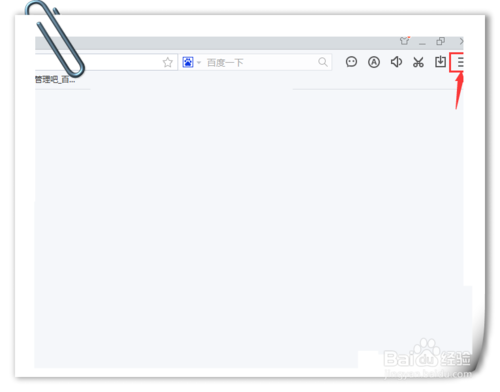
Task: Click the jingyan.baidu.com watermark text
Action: pyautogui.click(x=428, y=374)
